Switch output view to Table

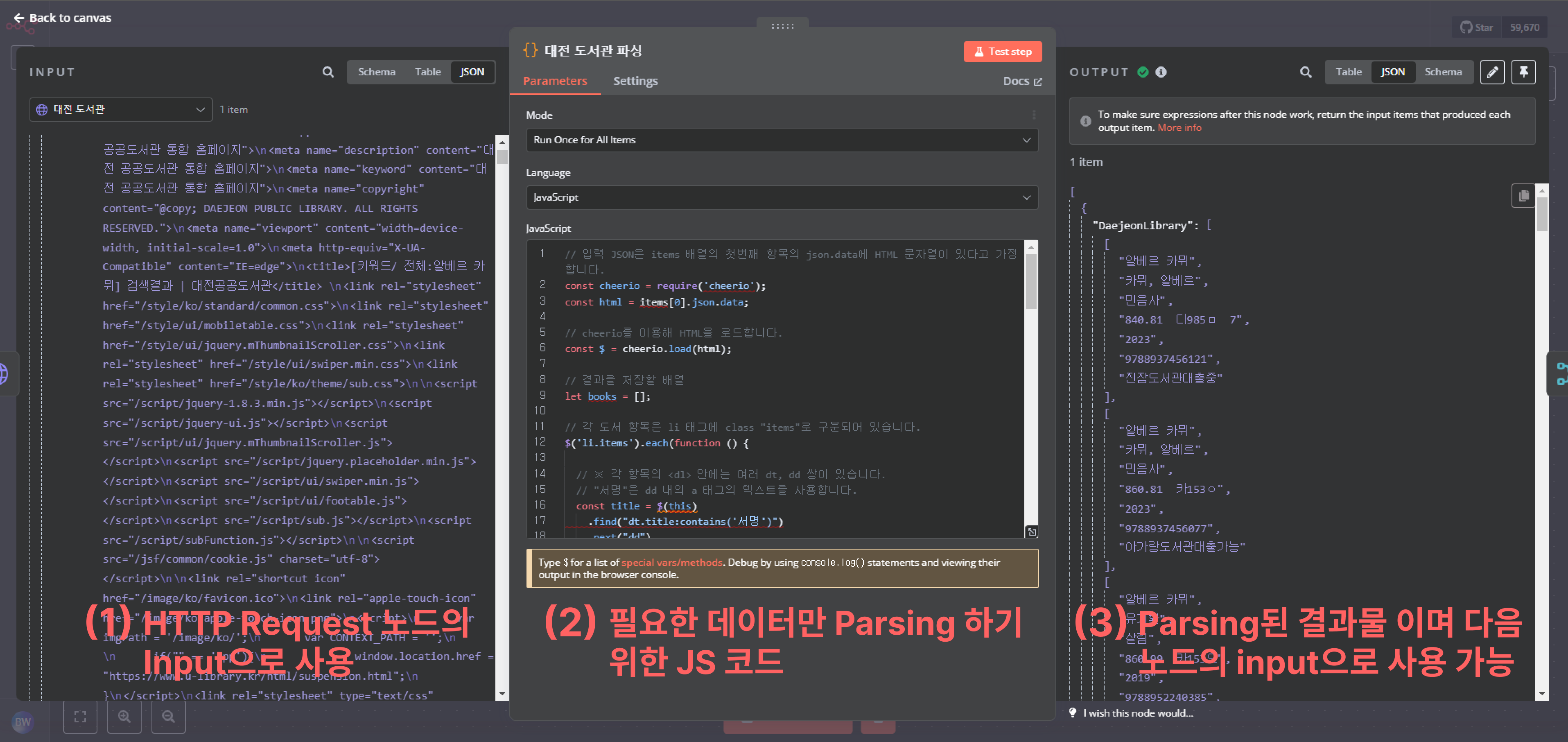point(1348,72)
